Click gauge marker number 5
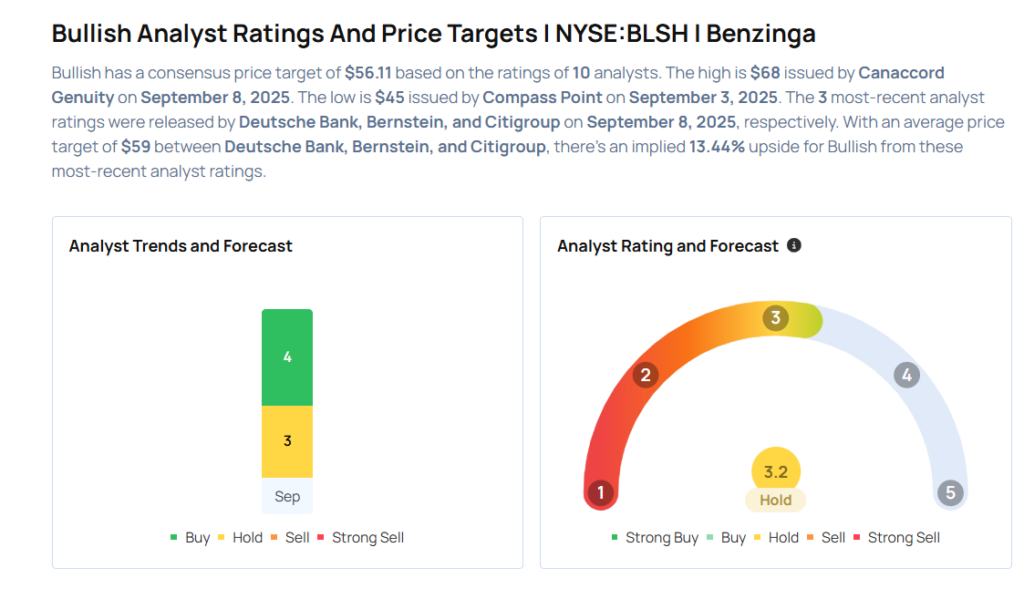The width and height of the screenshot is (1024, 589). (x=949, y=492)
